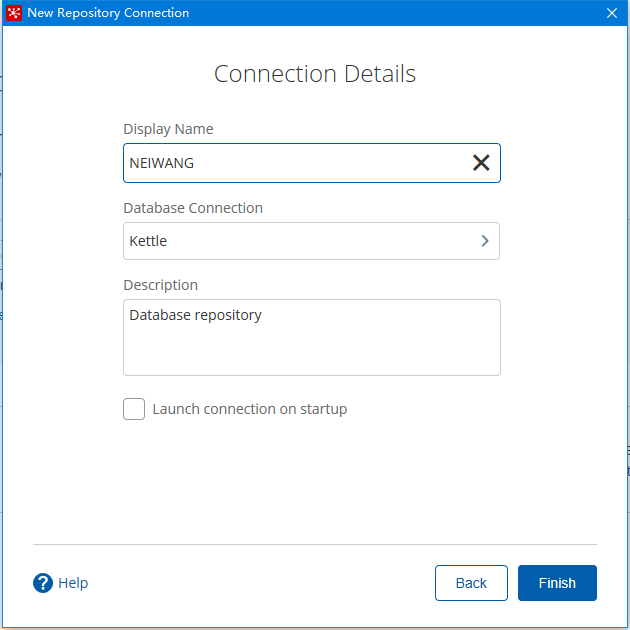
Task: Click the red Spoon app icon in the title bar
Action: coord(14,13)
